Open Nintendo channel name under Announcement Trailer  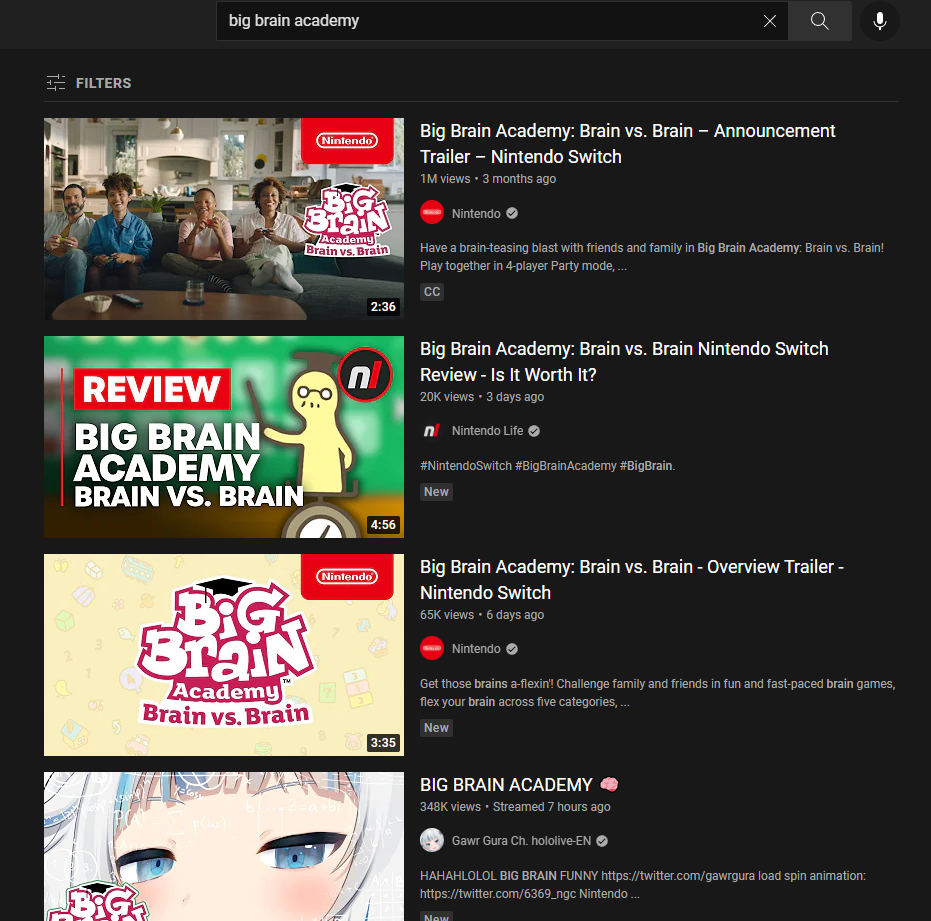(476, 214)
